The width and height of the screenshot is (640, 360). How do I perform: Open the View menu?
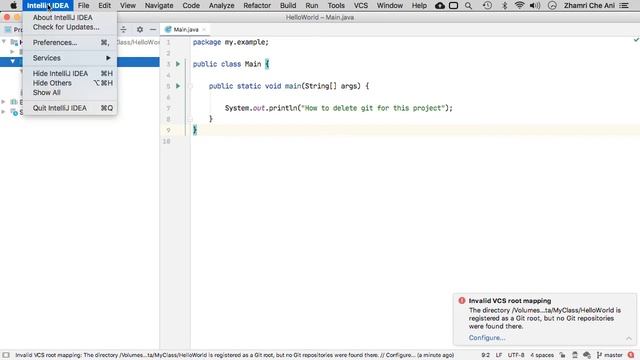(128, 5)
